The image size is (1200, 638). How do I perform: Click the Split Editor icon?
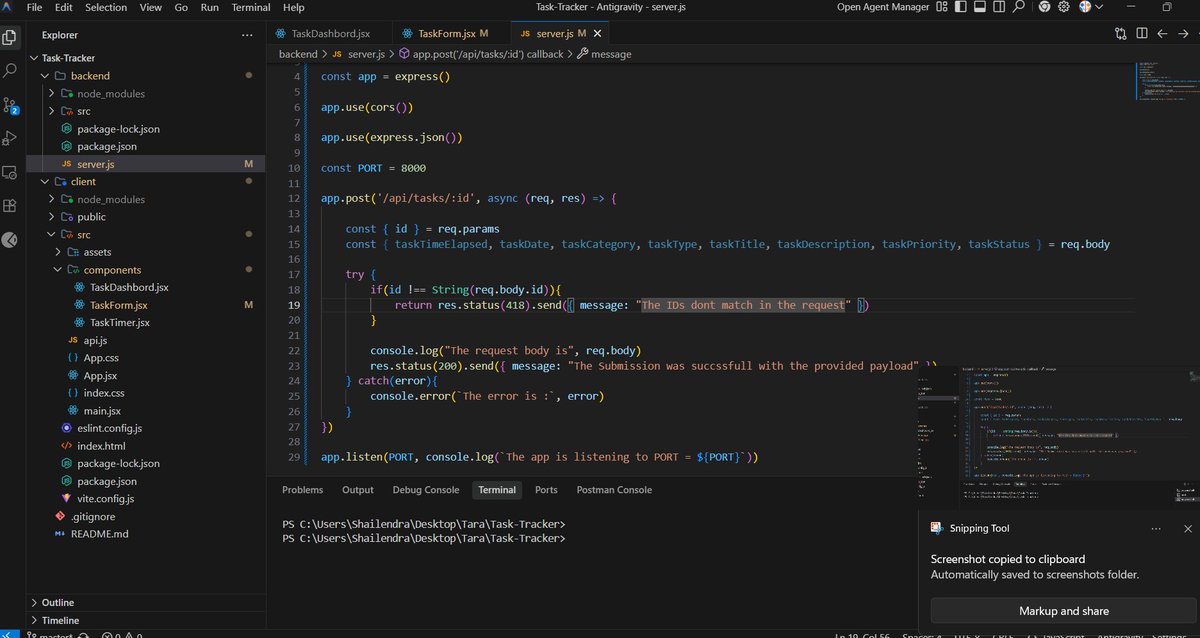[x=1141, y=33]
